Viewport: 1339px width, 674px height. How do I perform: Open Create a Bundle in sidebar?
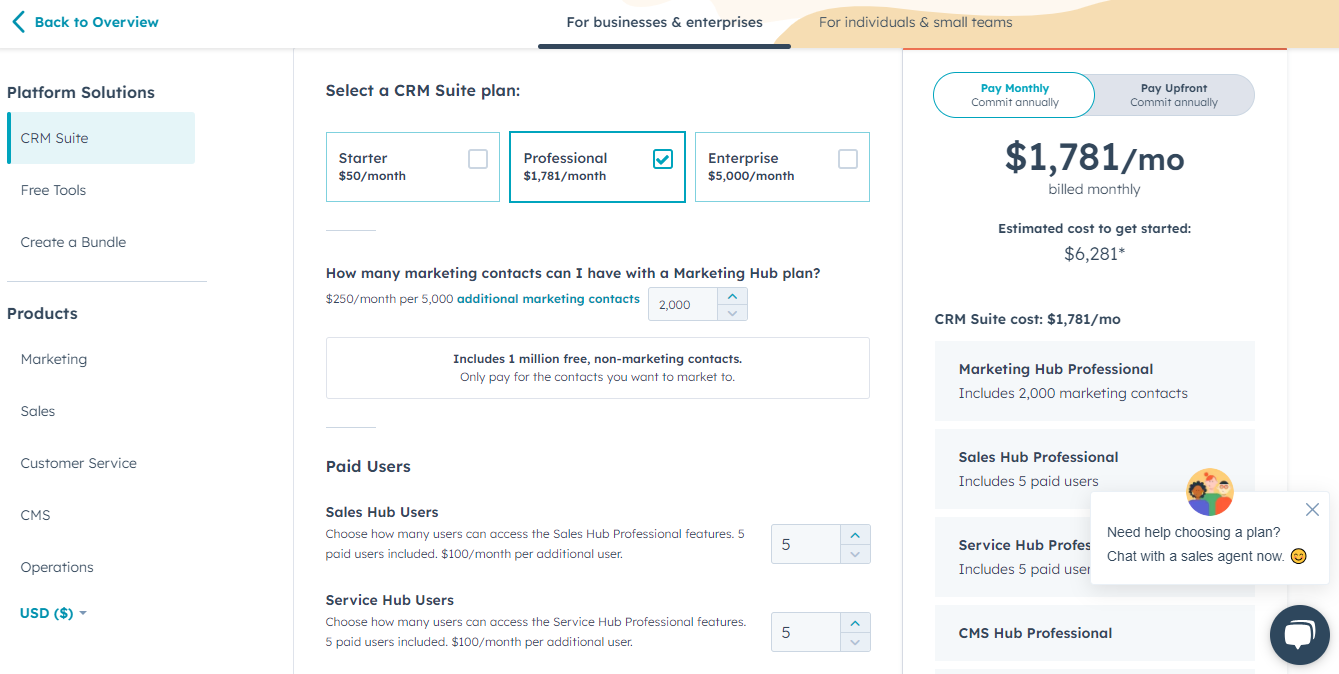pos(73,242)
